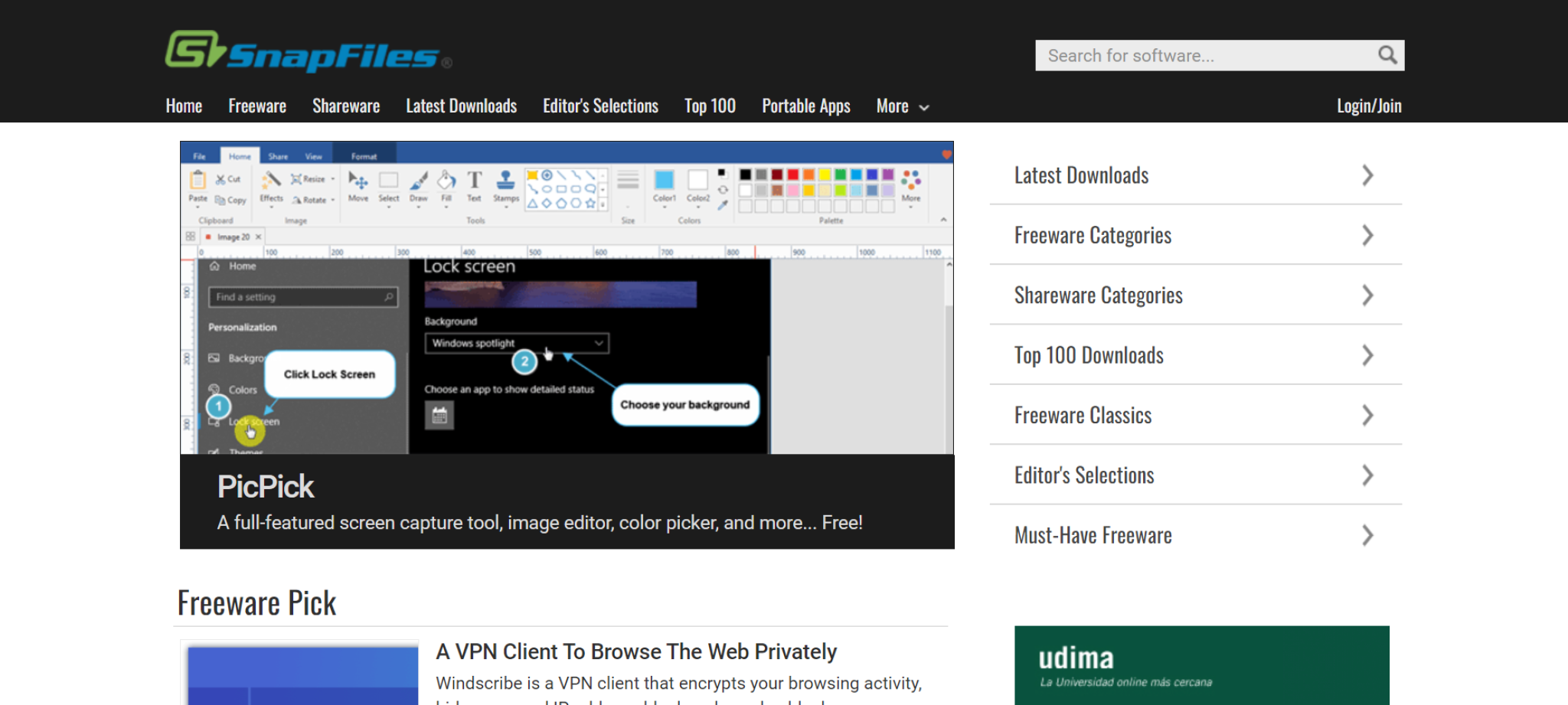Image resolution: width=1568 pixels, height=705 pixels.
Task: Open Shareware from the top navigation
Action: point(345,106)
